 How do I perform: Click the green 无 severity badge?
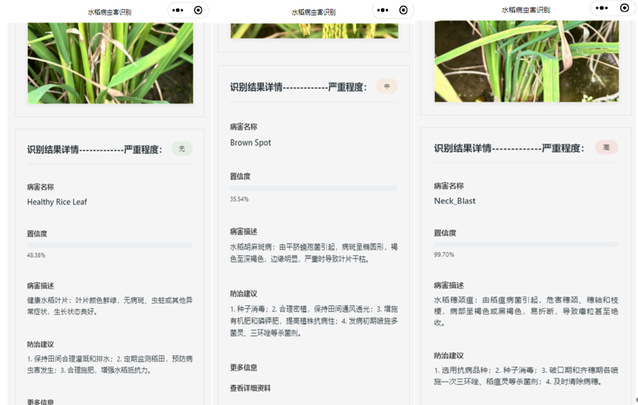pyautogui.click(x=181, y=149)
